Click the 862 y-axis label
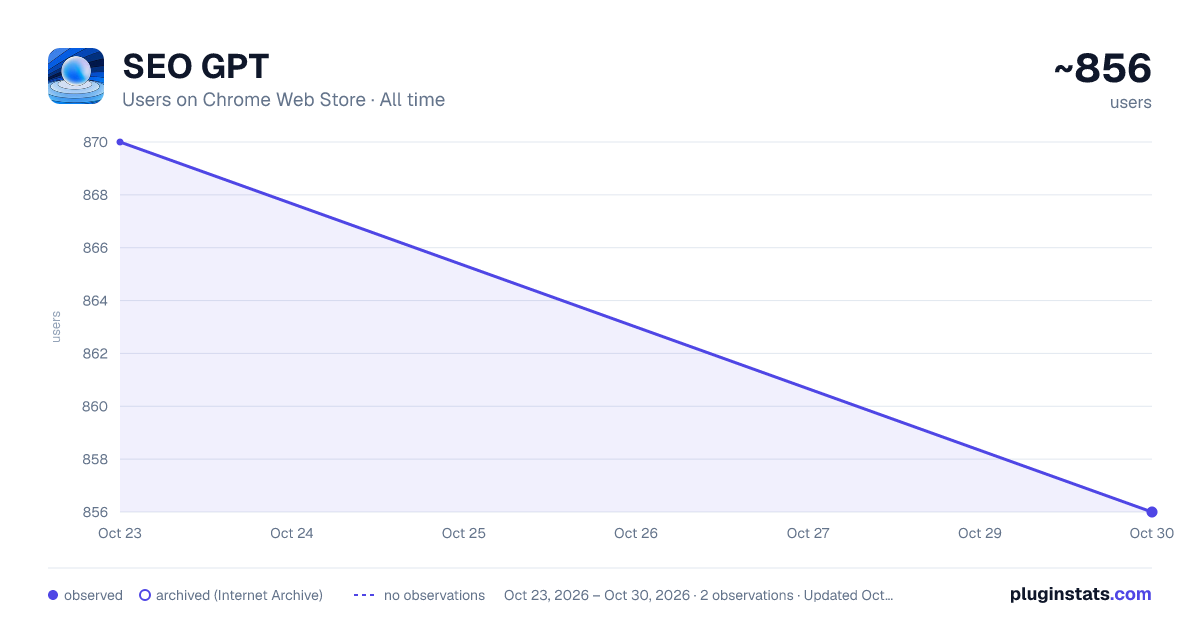The height and width of the screenshot is (630, 1200). tap(95, 354)
